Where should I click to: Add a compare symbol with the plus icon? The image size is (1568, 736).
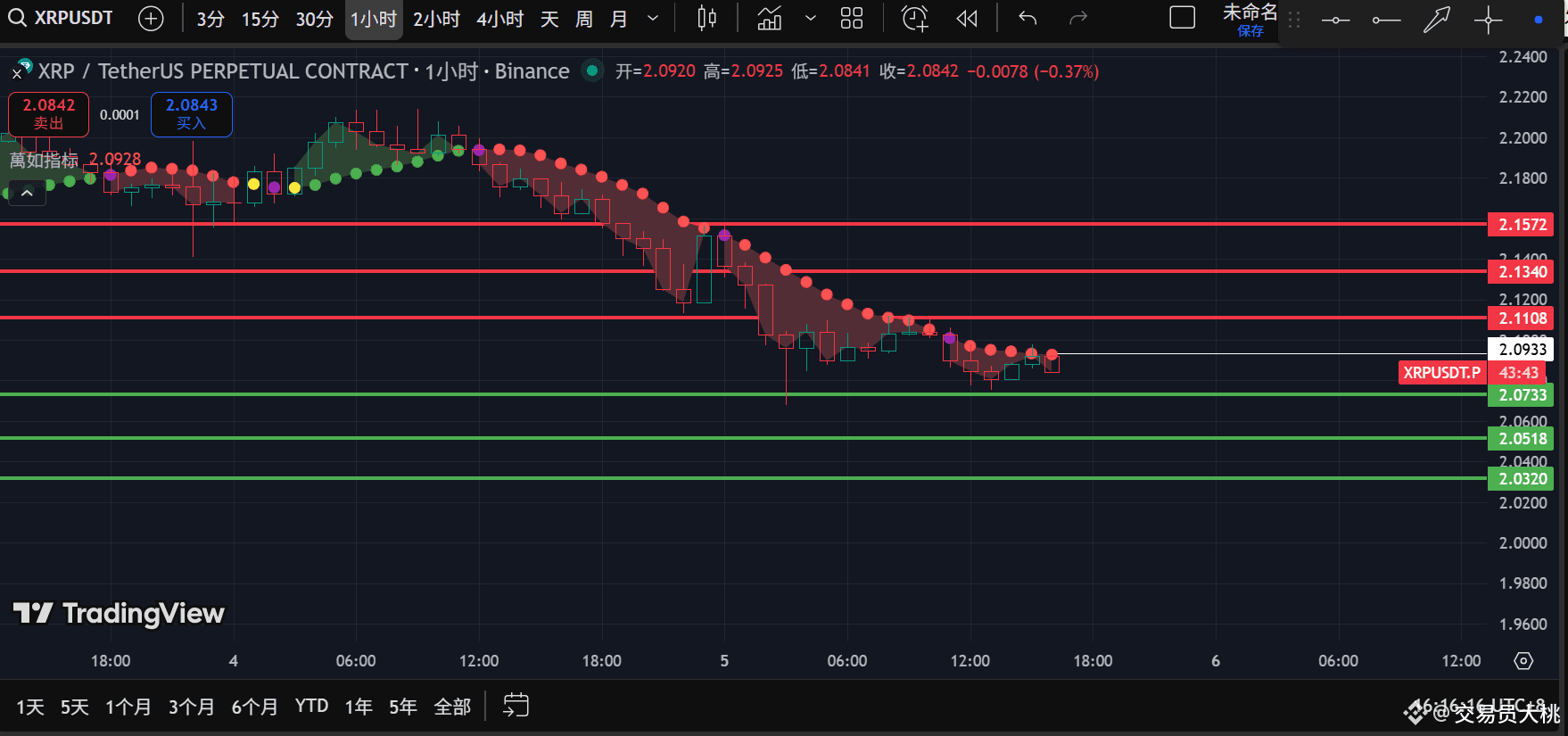tap(152, 18)
